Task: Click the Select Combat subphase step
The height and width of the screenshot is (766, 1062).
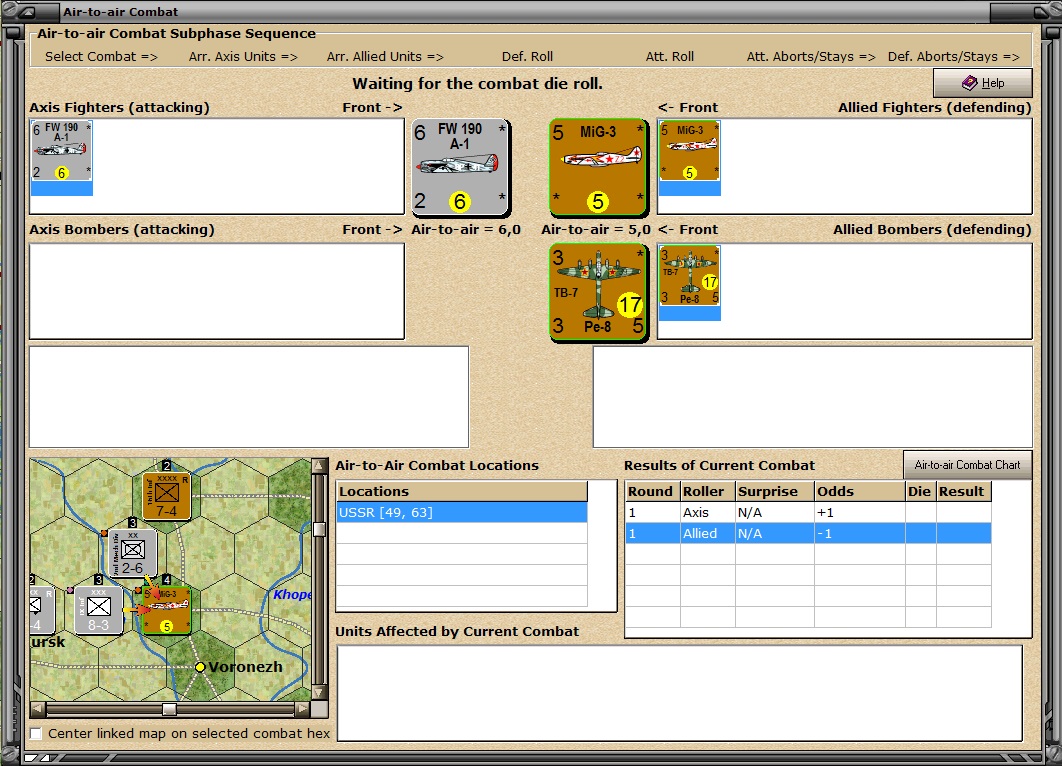Action: point(101,56)
